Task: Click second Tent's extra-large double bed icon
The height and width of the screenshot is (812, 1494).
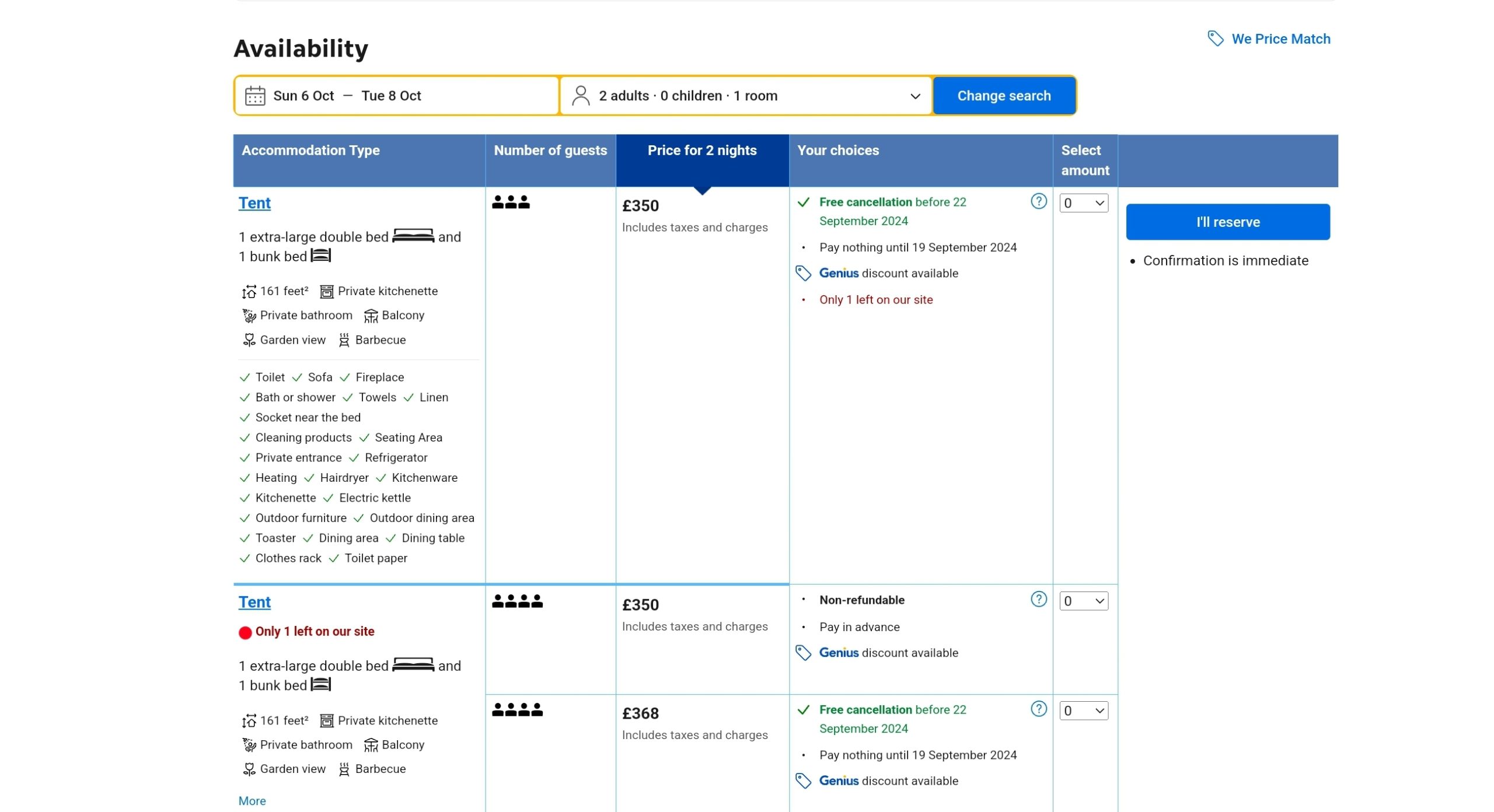Action: pos(413,664)
